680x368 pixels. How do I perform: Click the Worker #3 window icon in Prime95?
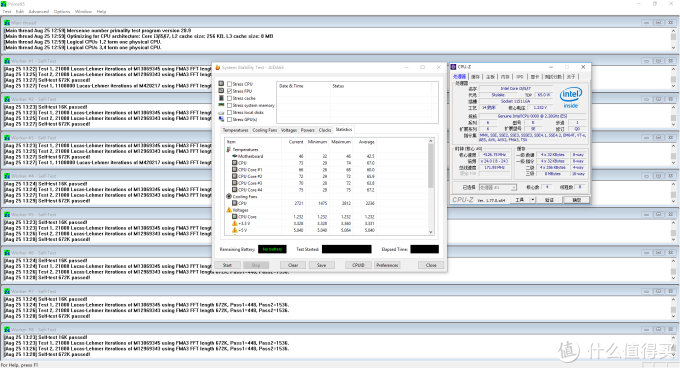point(7,137)
